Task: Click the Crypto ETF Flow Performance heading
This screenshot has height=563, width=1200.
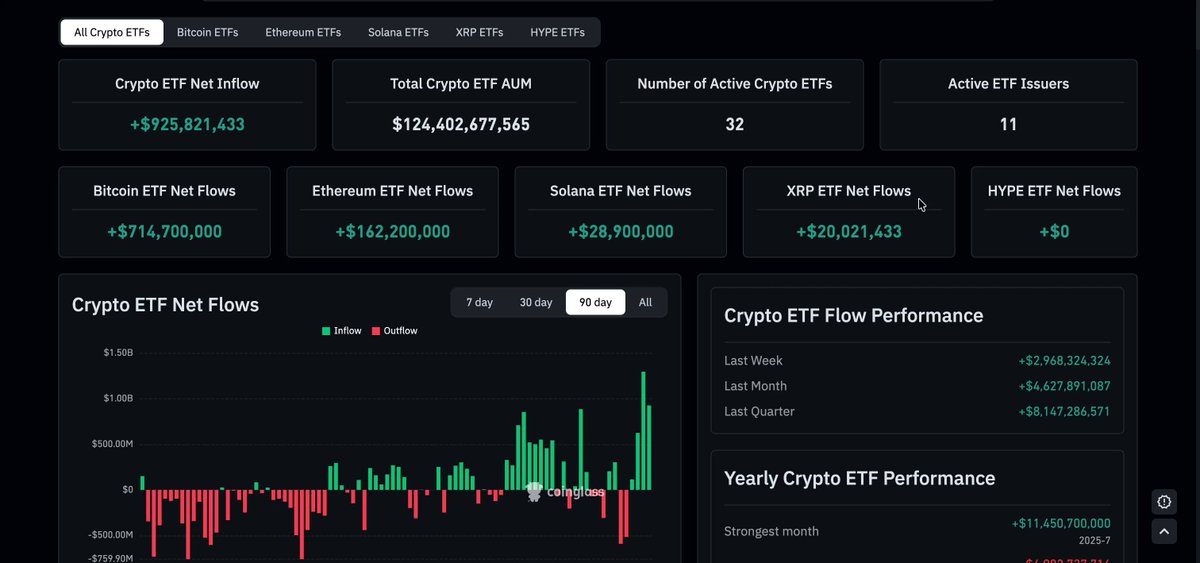Action: tap(854, 316)
